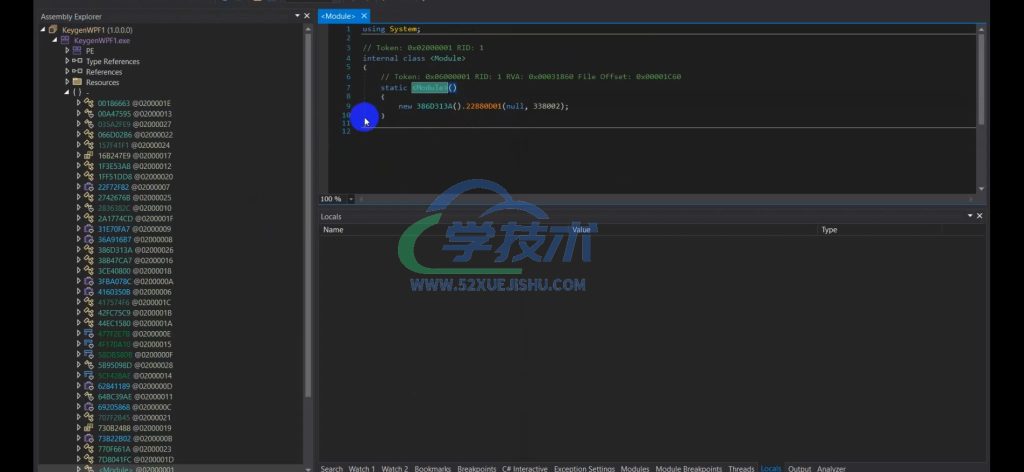Click the icon beside 69205868
Viewport: 1024px width, 472px height.
(x=89, y=407)
